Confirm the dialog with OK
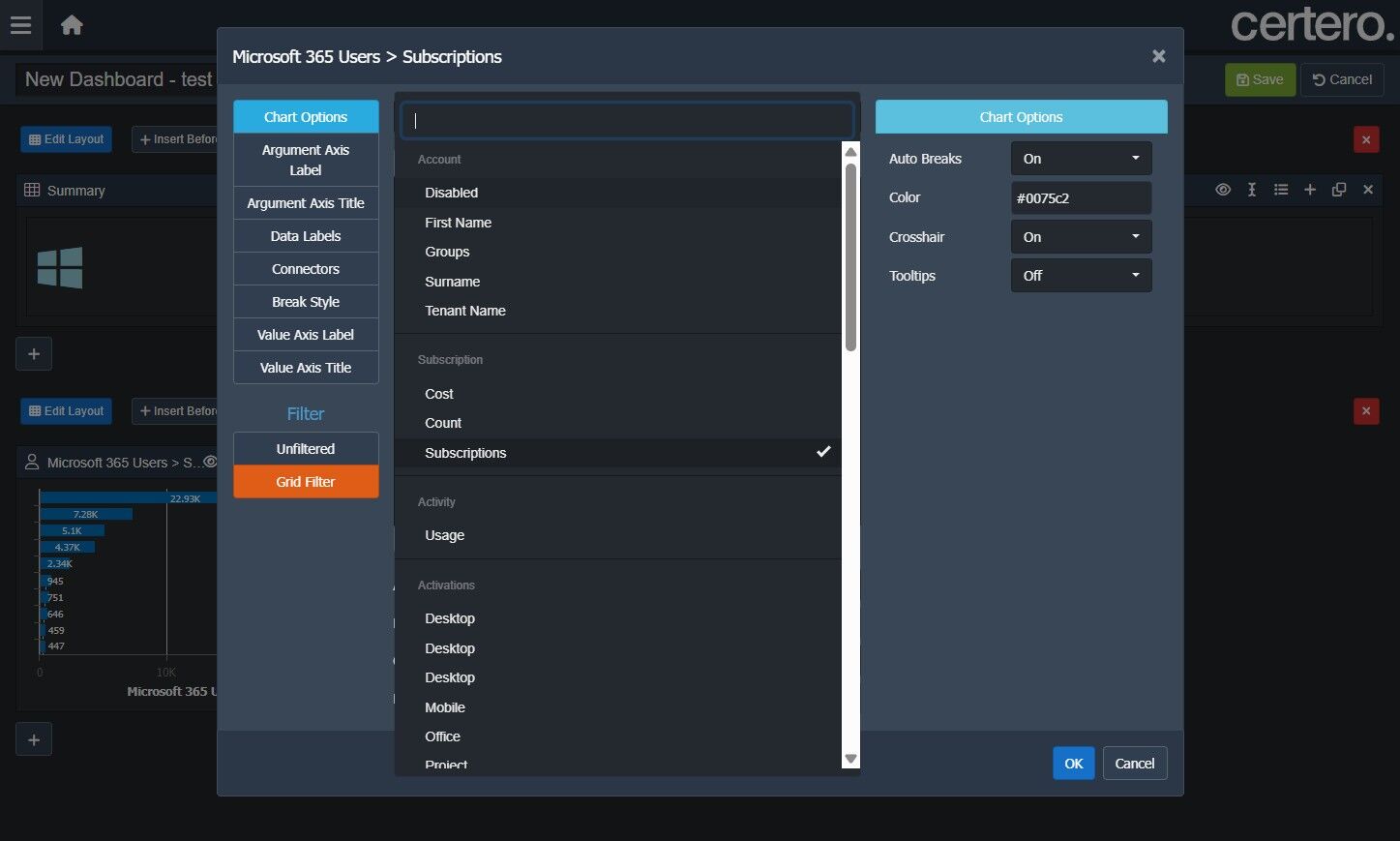Image resolution: width=1400 pixels, height=841 pixels. pyautogui.click(x=1074, y=764)
